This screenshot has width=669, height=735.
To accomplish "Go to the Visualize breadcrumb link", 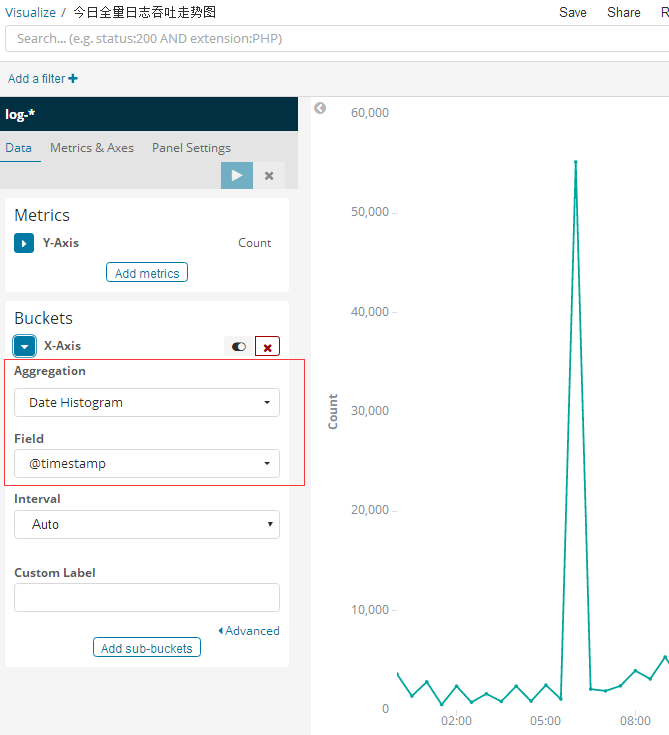I will coord(30,13).
